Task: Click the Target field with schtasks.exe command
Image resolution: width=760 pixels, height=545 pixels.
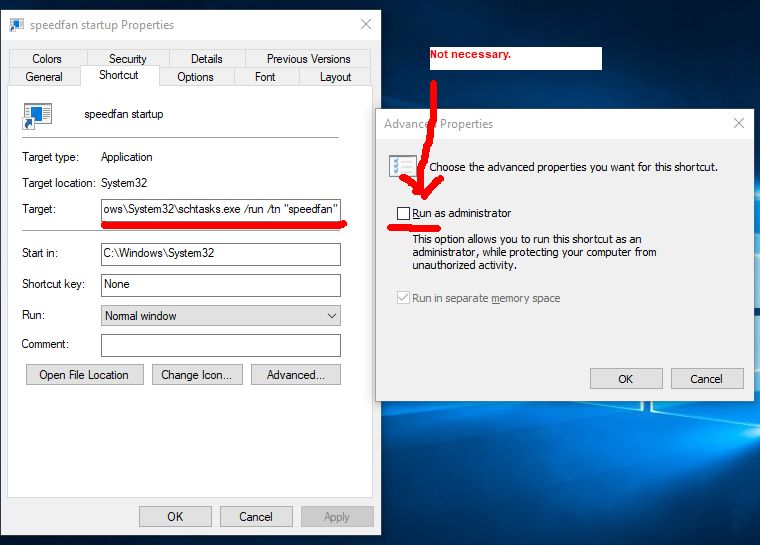Action: 221,210
